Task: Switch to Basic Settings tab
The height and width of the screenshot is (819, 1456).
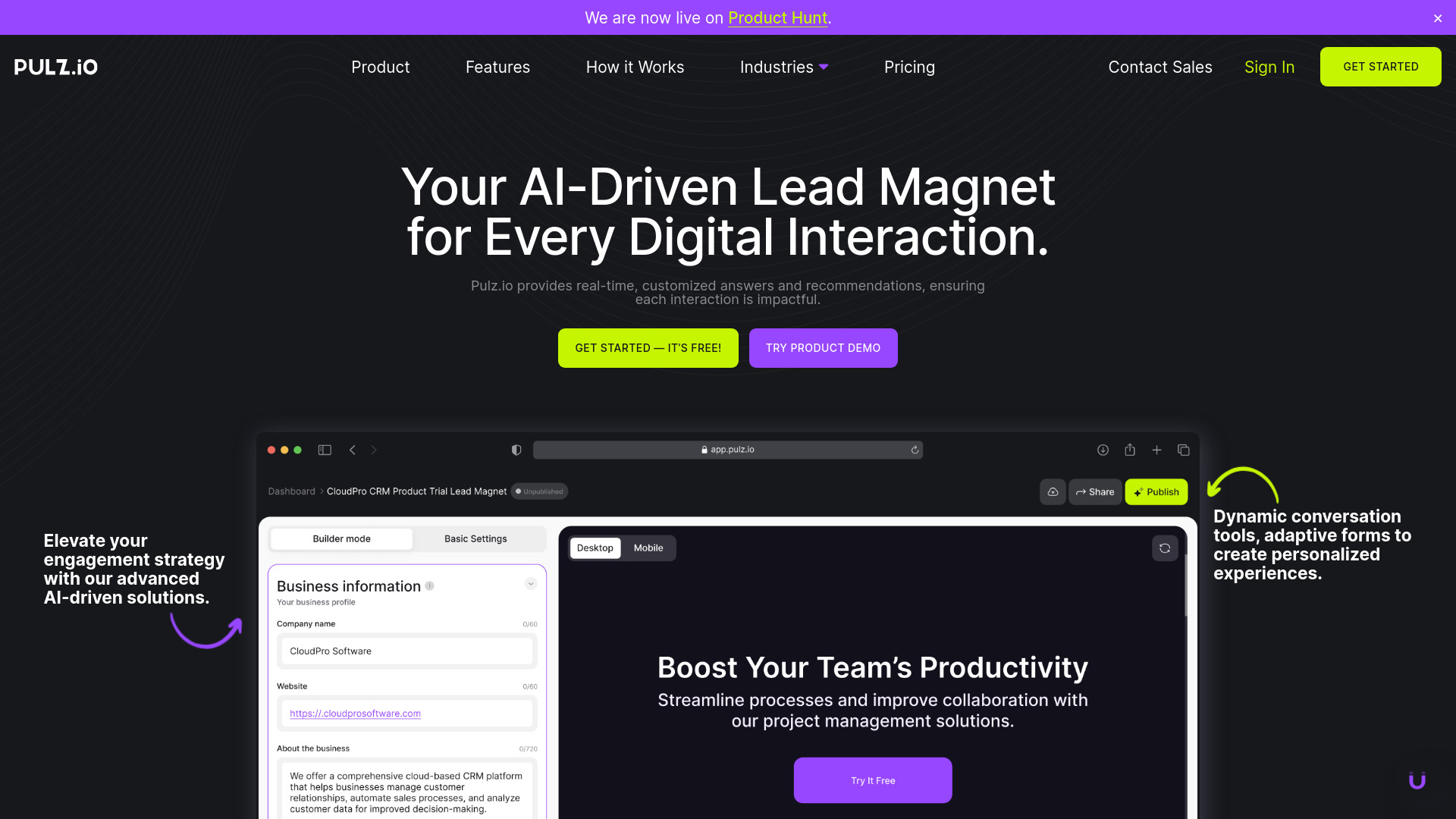Action: [475, 538]
